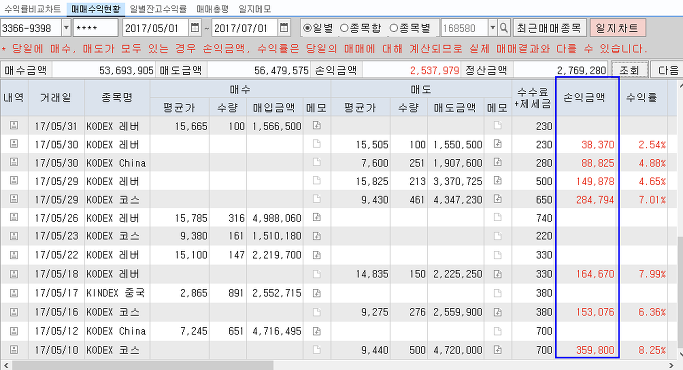The image size is (683, 370).
Task: Open calendar for the start date
Action: click(x=195, y=28)
